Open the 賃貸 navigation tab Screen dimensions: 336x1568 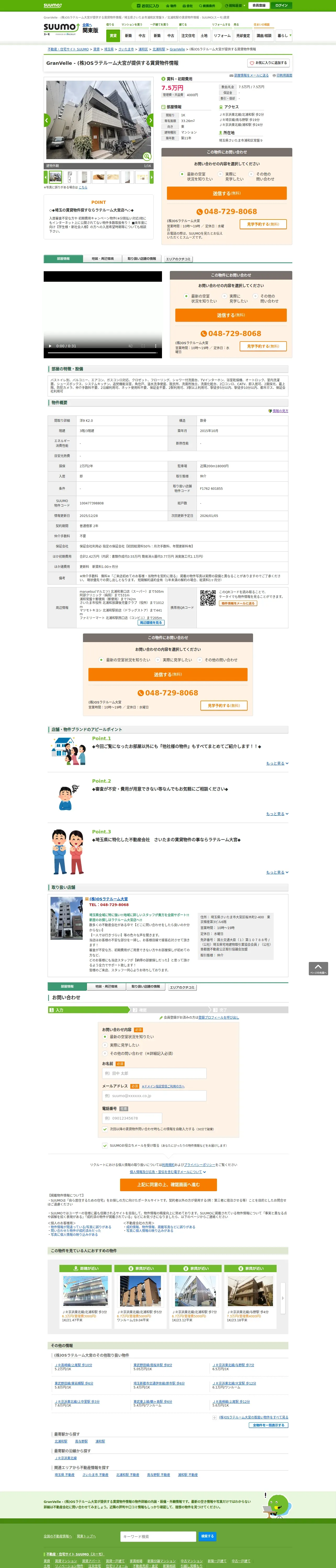(113, 36)
